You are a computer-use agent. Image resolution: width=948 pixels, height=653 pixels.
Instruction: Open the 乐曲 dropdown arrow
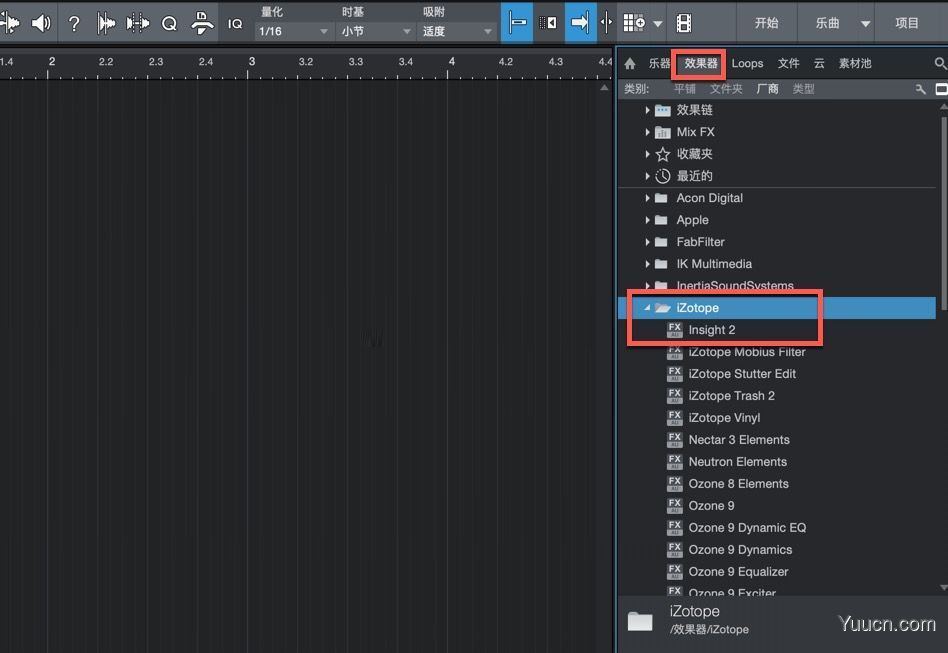(866, 24)
